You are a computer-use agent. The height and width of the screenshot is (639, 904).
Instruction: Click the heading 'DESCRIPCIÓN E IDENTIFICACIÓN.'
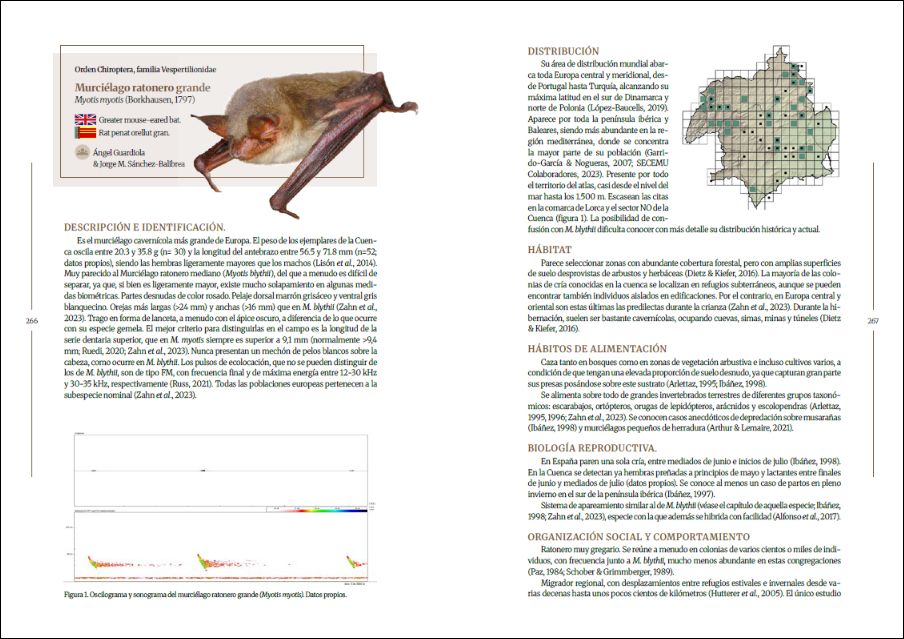click(144, 227)
